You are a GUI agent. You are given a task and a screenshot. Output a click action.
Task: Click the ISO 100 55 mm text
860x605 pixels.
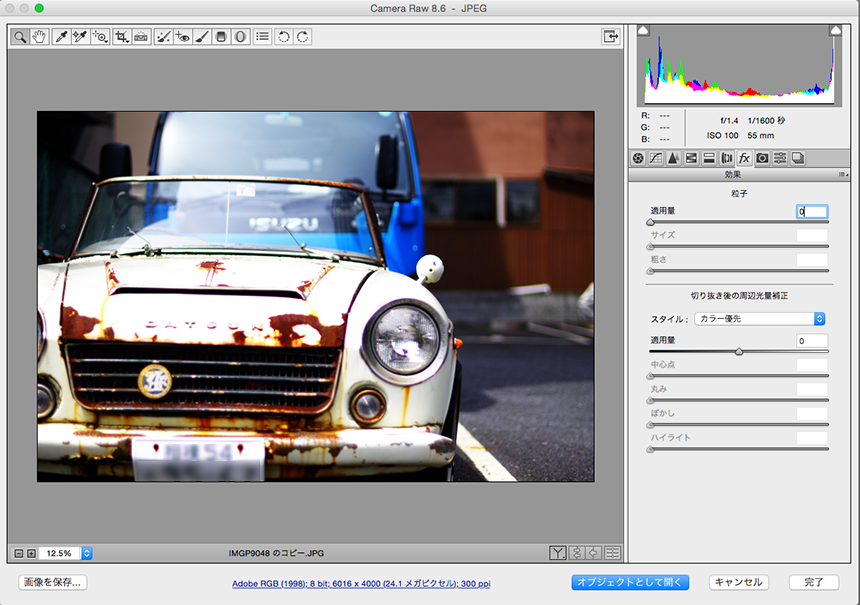[x=740, y=135]
